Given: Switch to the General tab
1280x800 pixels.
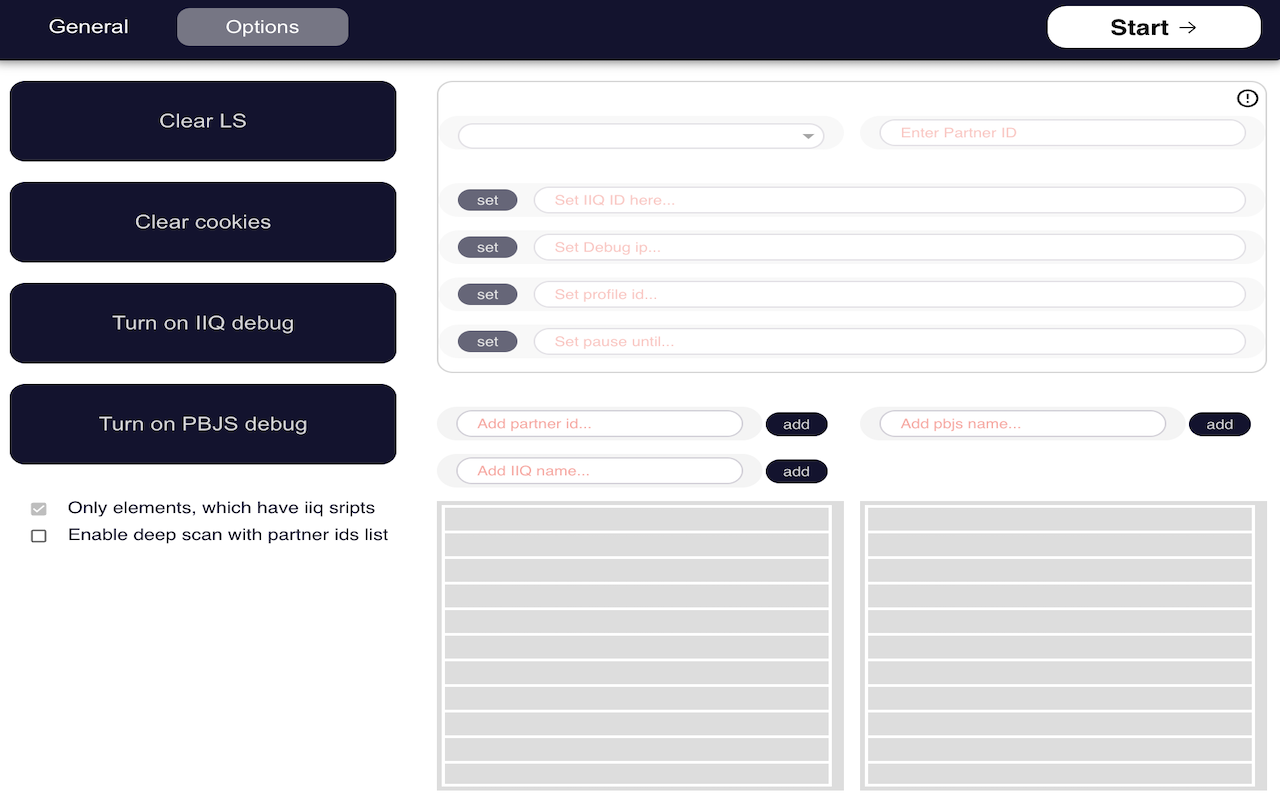Looking at the screenshot, I should (x=89, y=27).
